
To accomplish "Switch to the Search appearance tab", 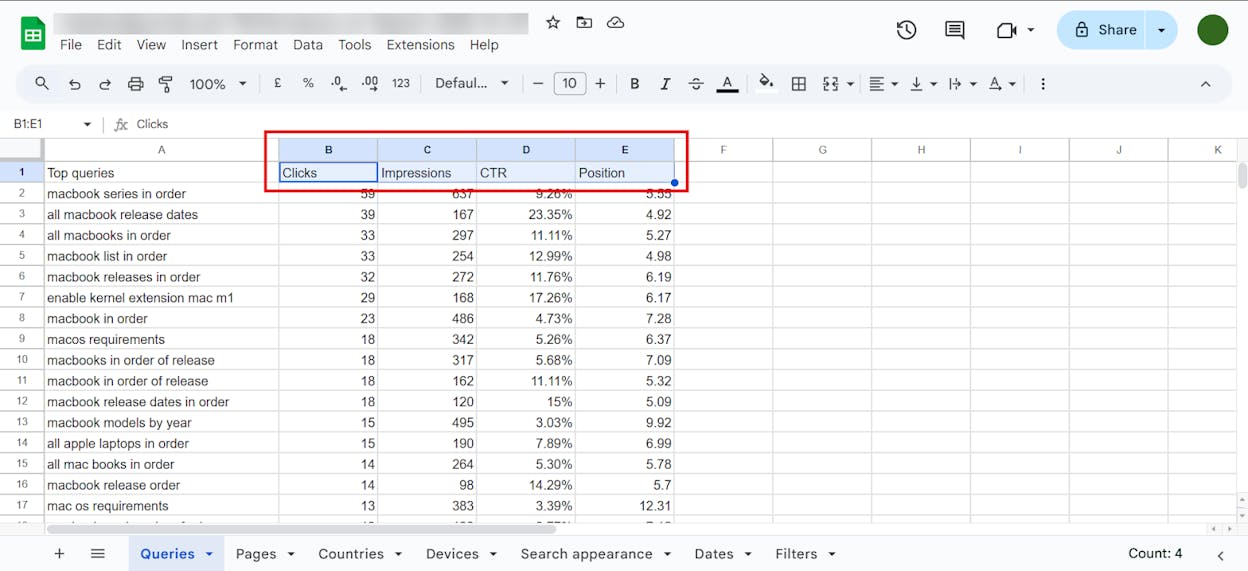I will tap(595, 553).
